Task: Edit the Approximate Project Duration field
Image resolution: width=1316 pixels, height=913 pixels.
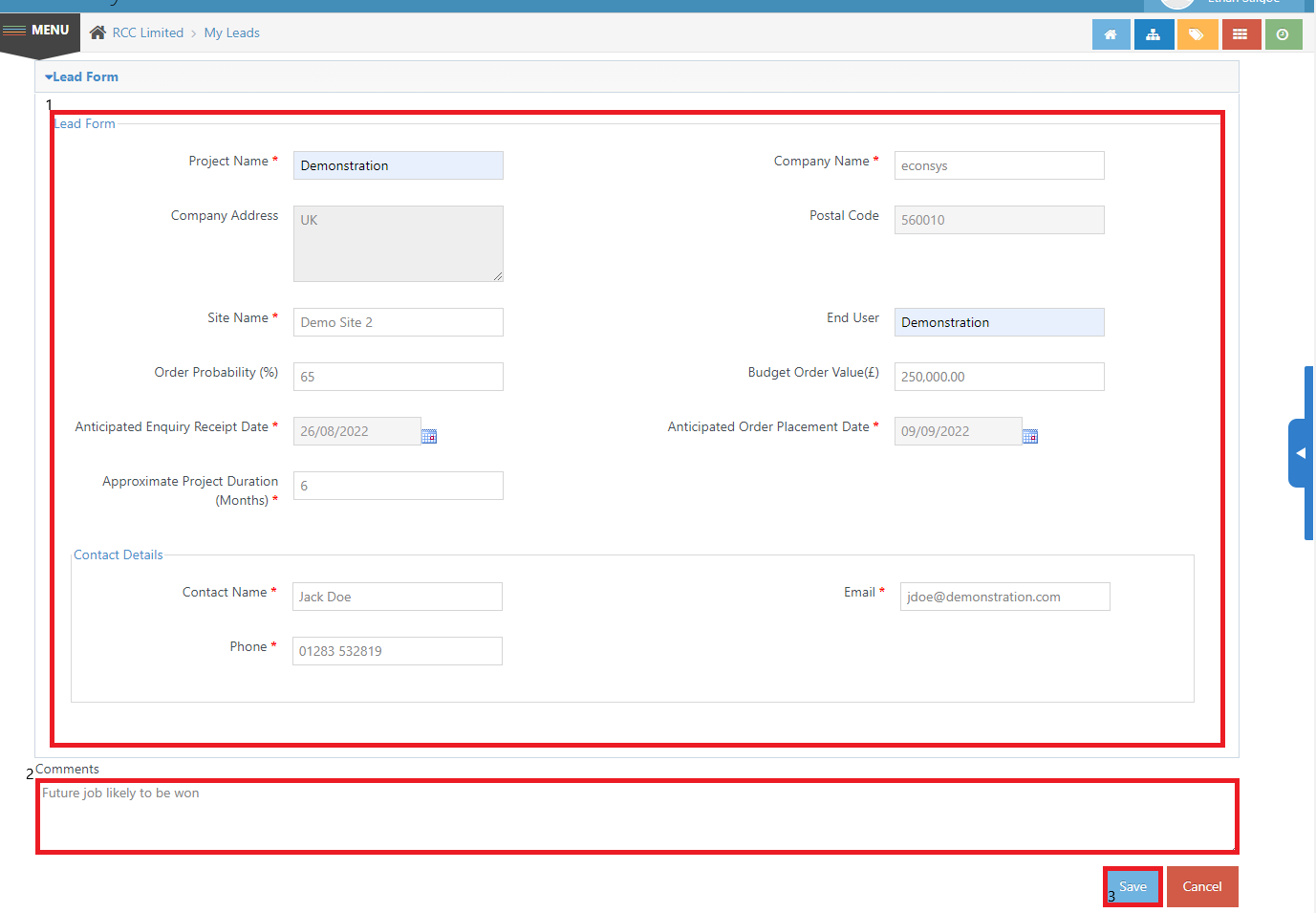Action: (398, 486)
